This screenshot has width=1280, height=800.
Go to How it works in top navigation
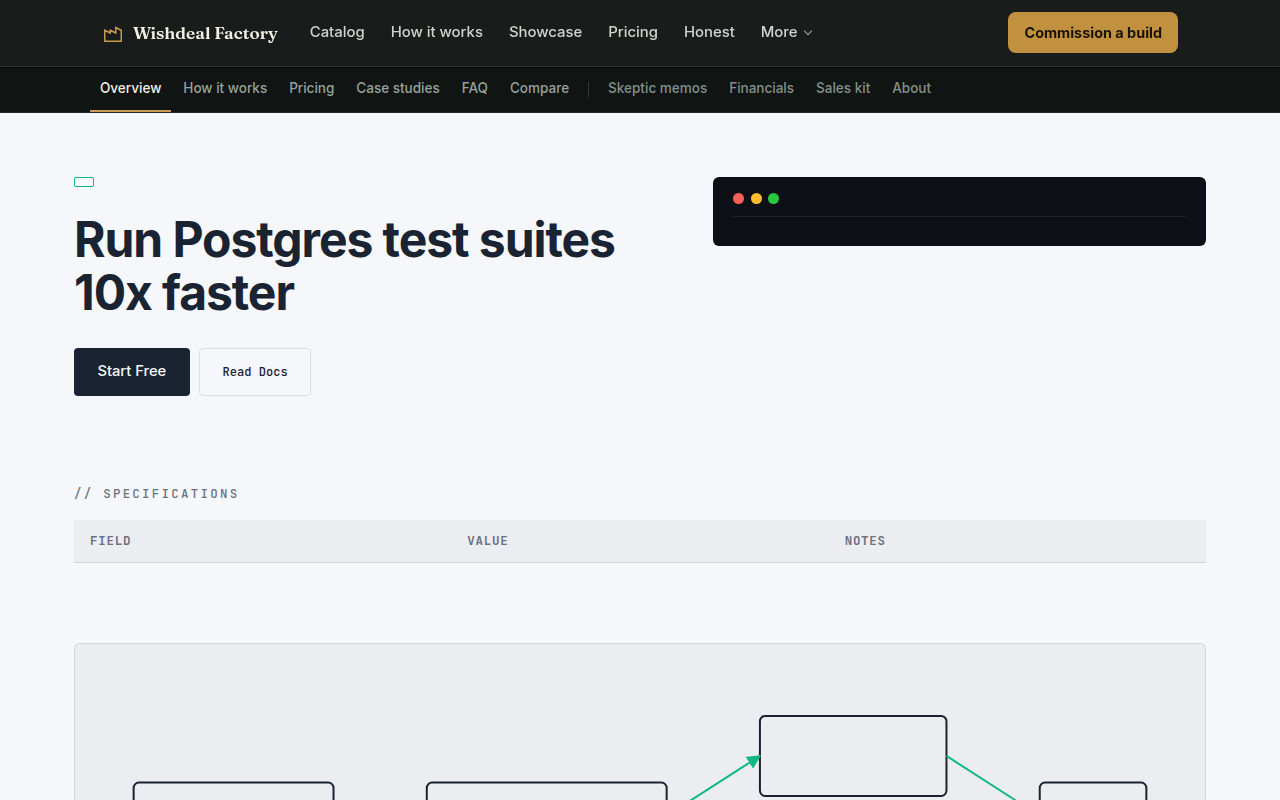click(437, 32)
